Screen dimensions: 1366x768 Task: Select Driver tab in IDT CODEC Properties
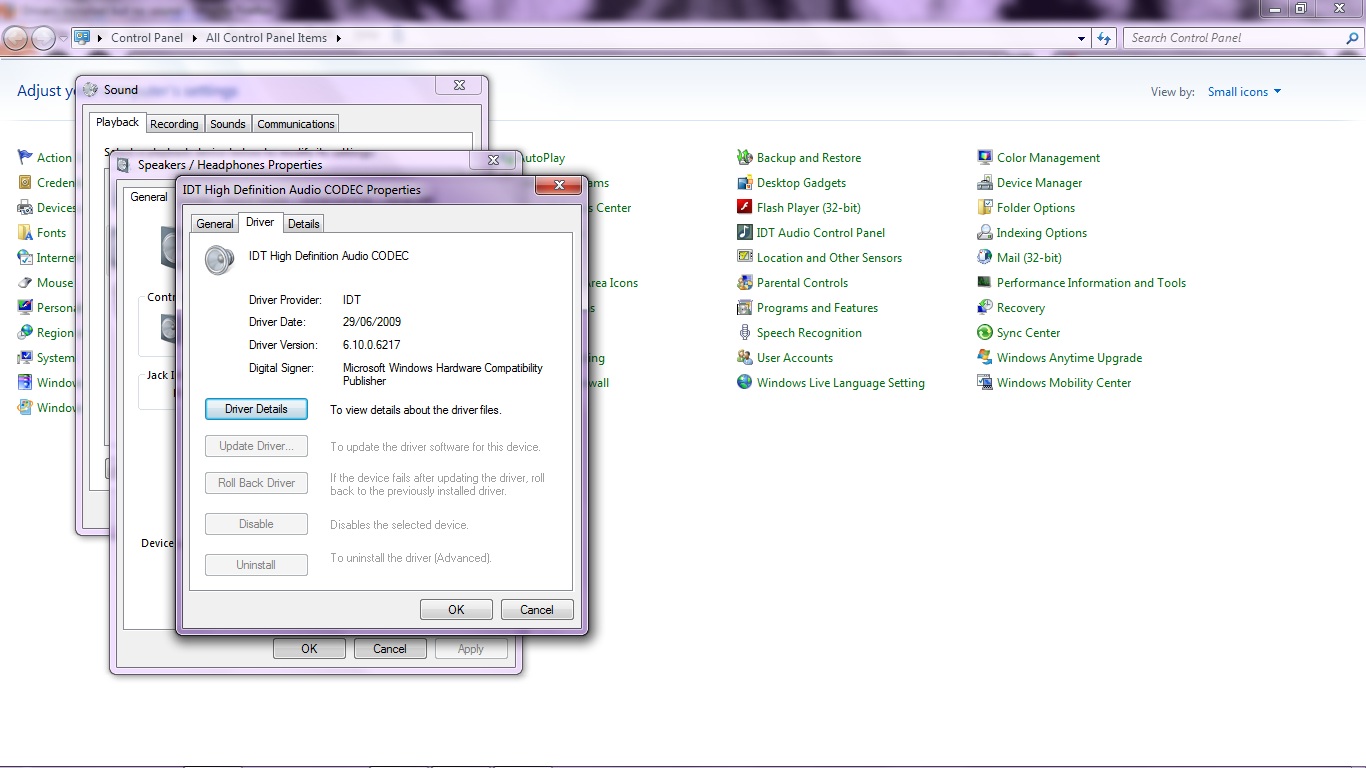click(260, 222)
